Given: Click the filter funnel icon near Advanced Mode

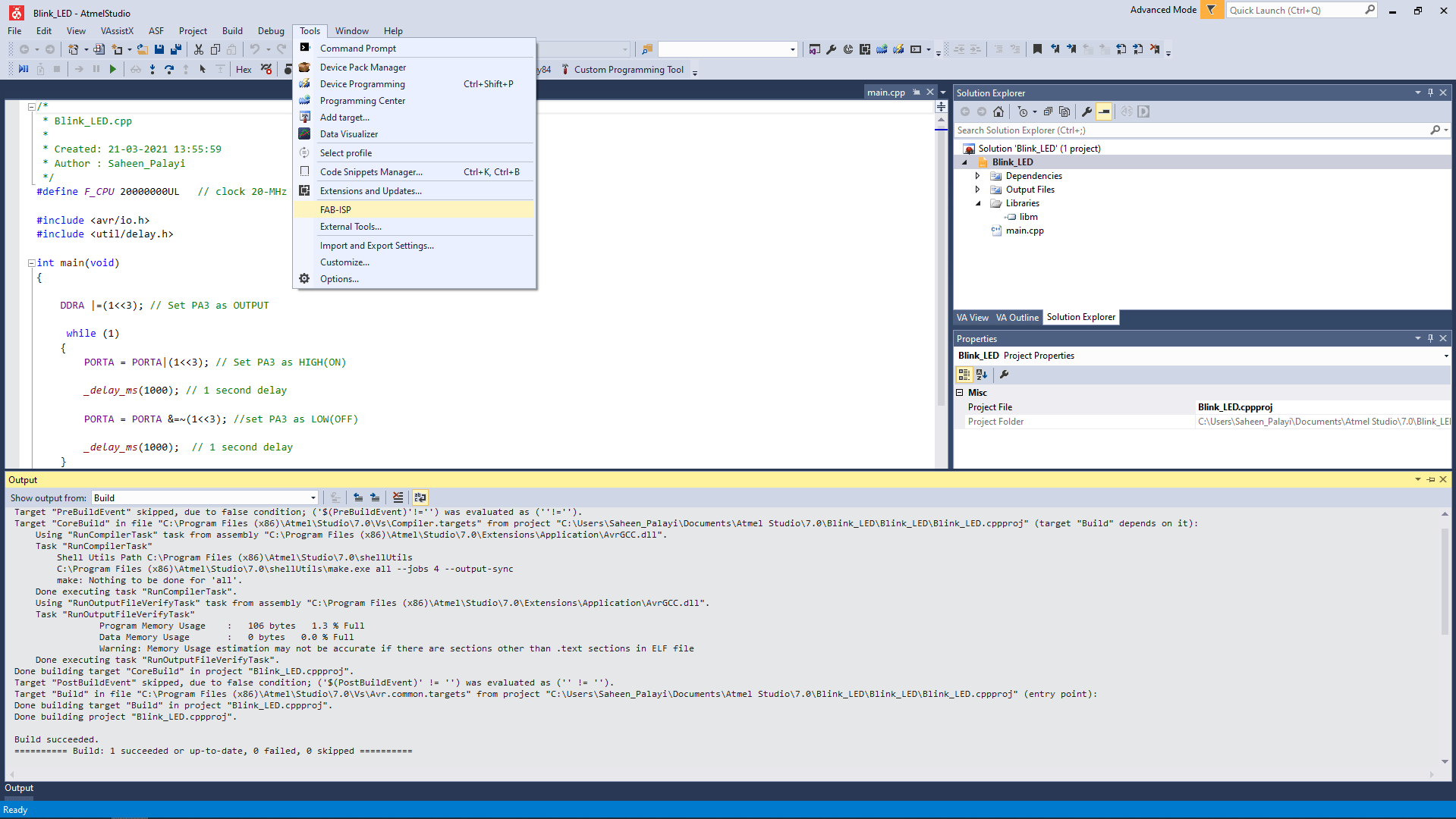Looking at the screenshot, I should 1212,10.
